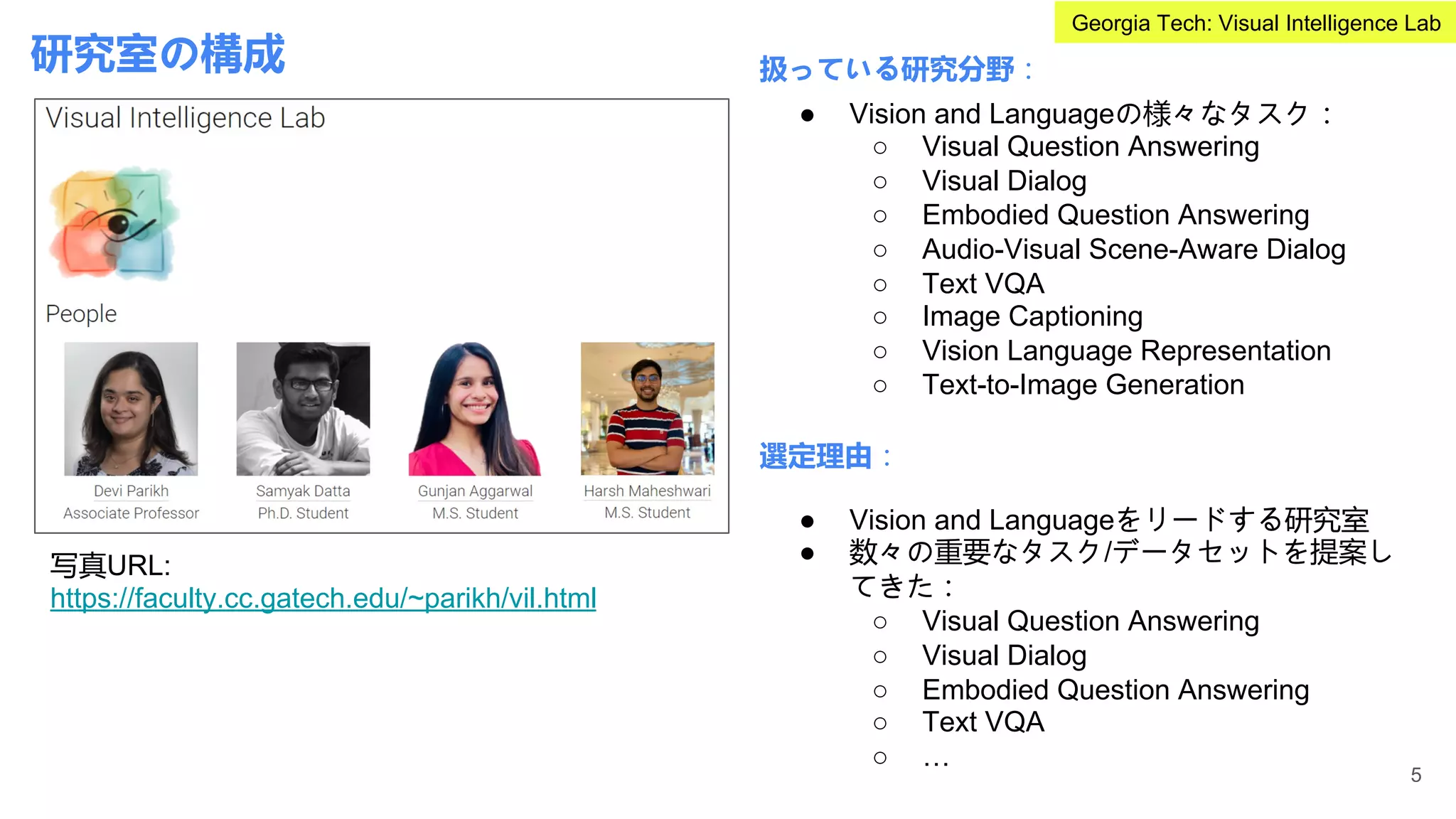The height and width of the screenshot is (819, 1456).
Task: Click the bullet Vision and Languageをリードする研究室
Action: click(x=1109, y=520)
